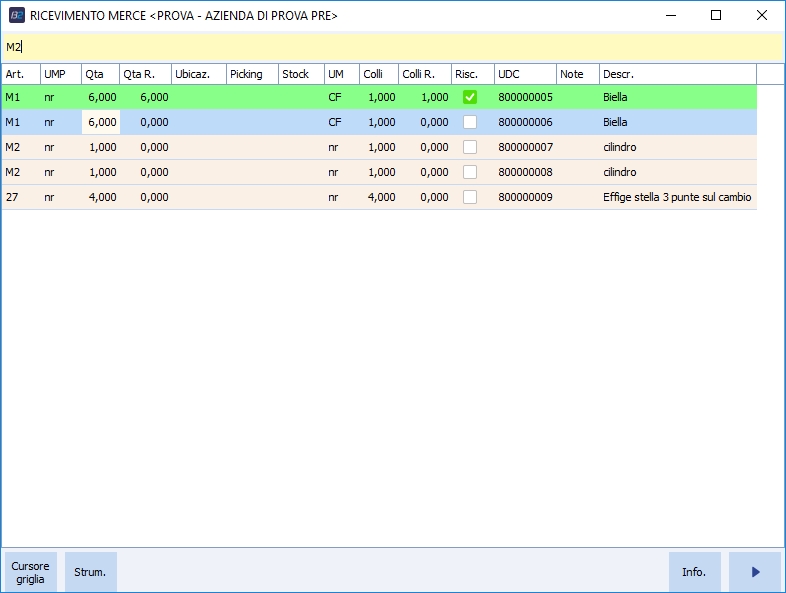The image size is (786, 593).
Task: Click Qta R. 6,000 in green row
Action: 145,97
